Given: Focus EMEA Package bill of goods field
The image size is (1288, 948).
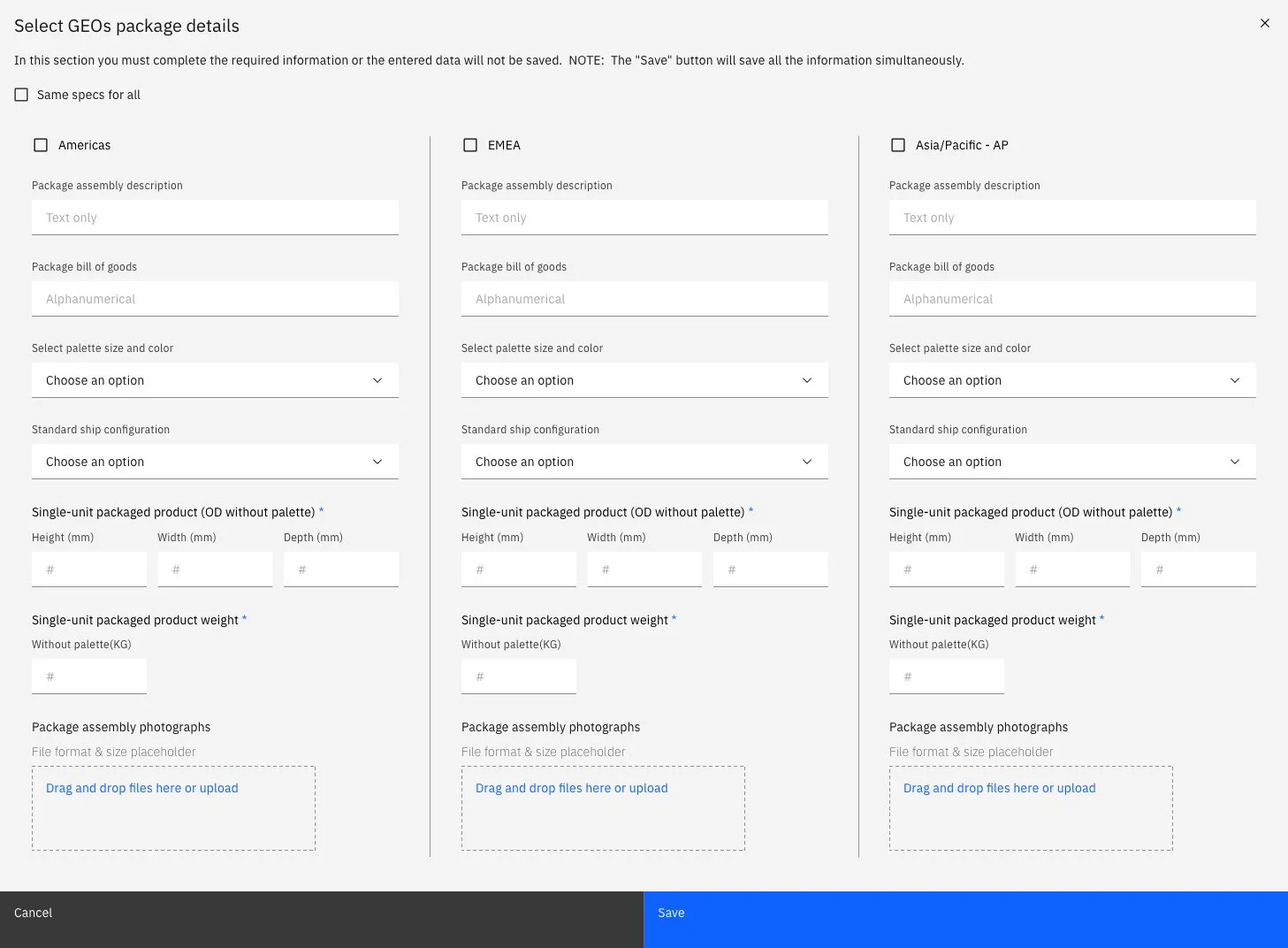Looking at the screenshot, I should click(644, 299).
